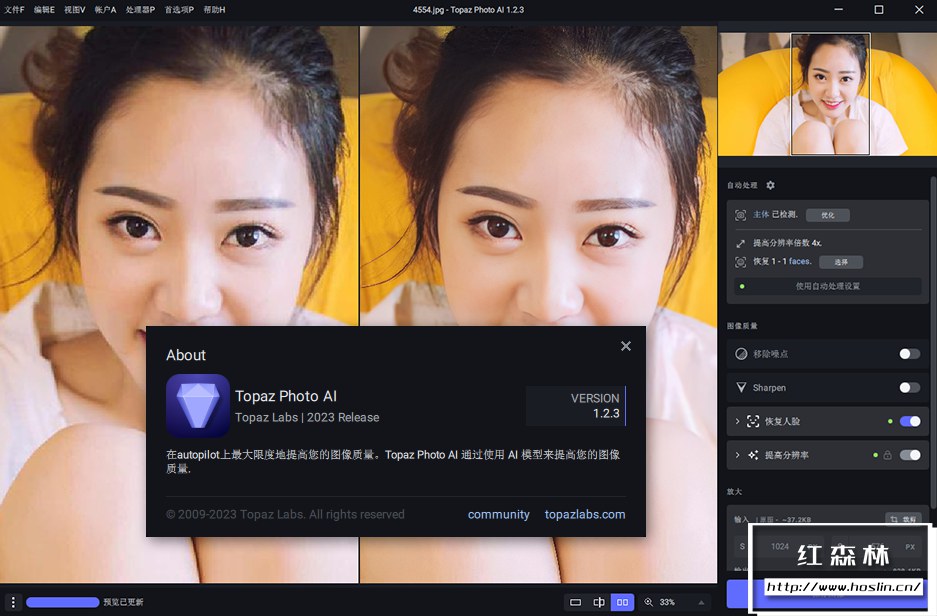
Task: Open the 文件F menu
Action: tap(14, 10)
